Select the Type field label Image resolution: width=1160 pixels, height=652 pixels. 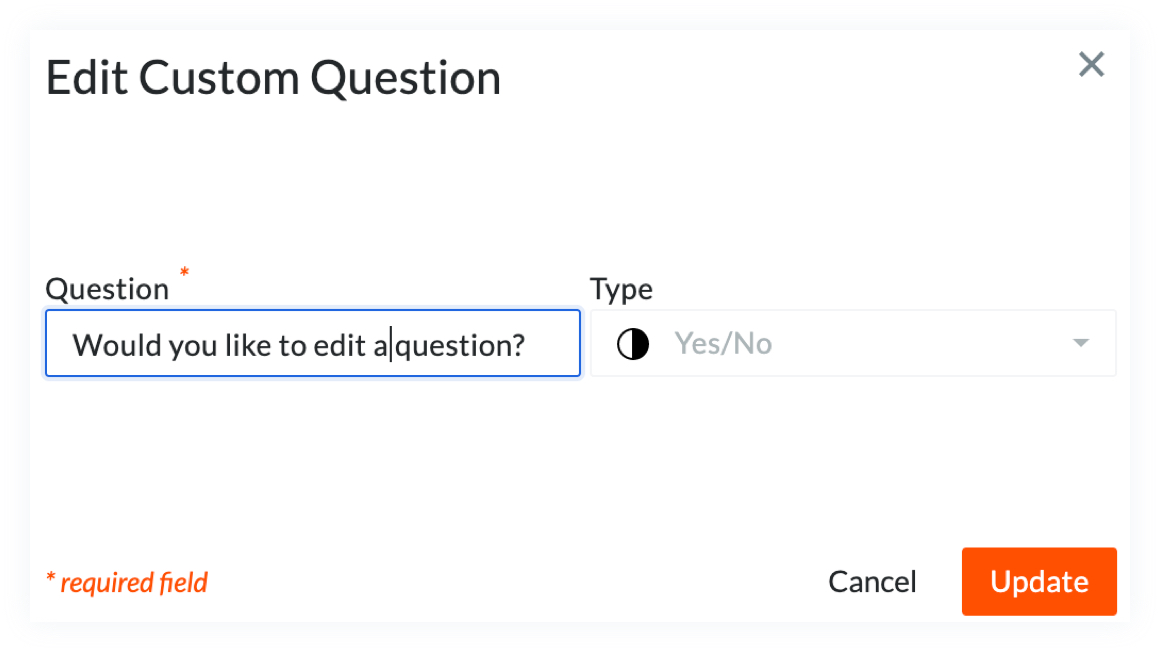coord(621,289)
